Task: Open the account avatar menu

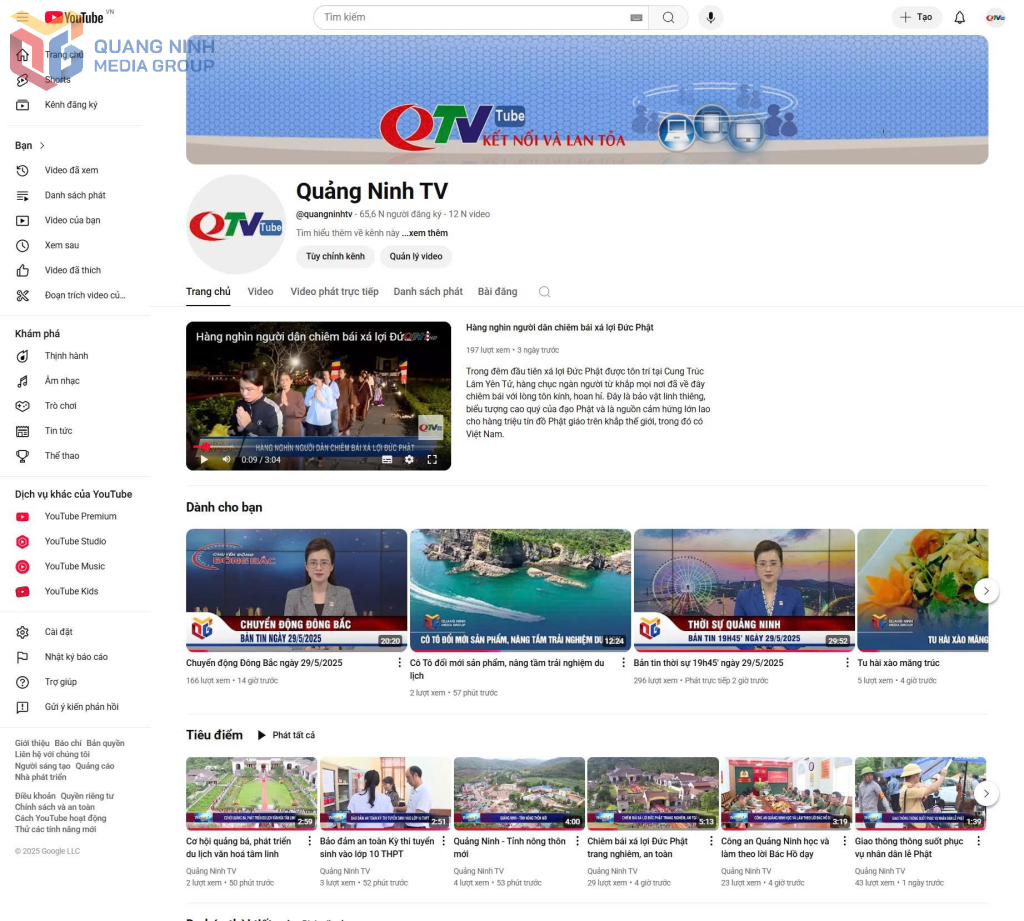Action: tap(995, 18)
